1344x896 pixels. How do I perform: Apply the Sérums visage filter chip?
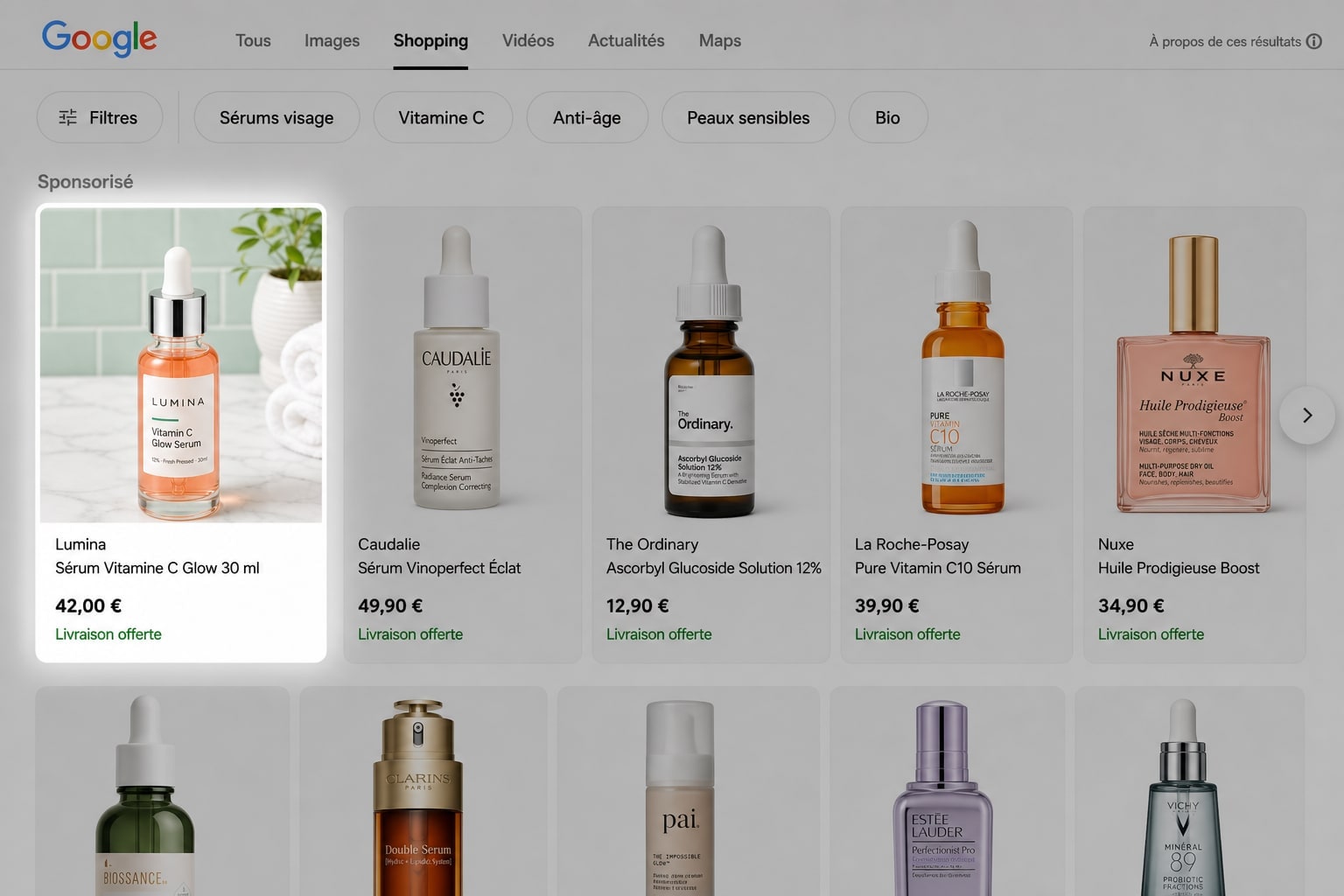[x=276, y=117]
